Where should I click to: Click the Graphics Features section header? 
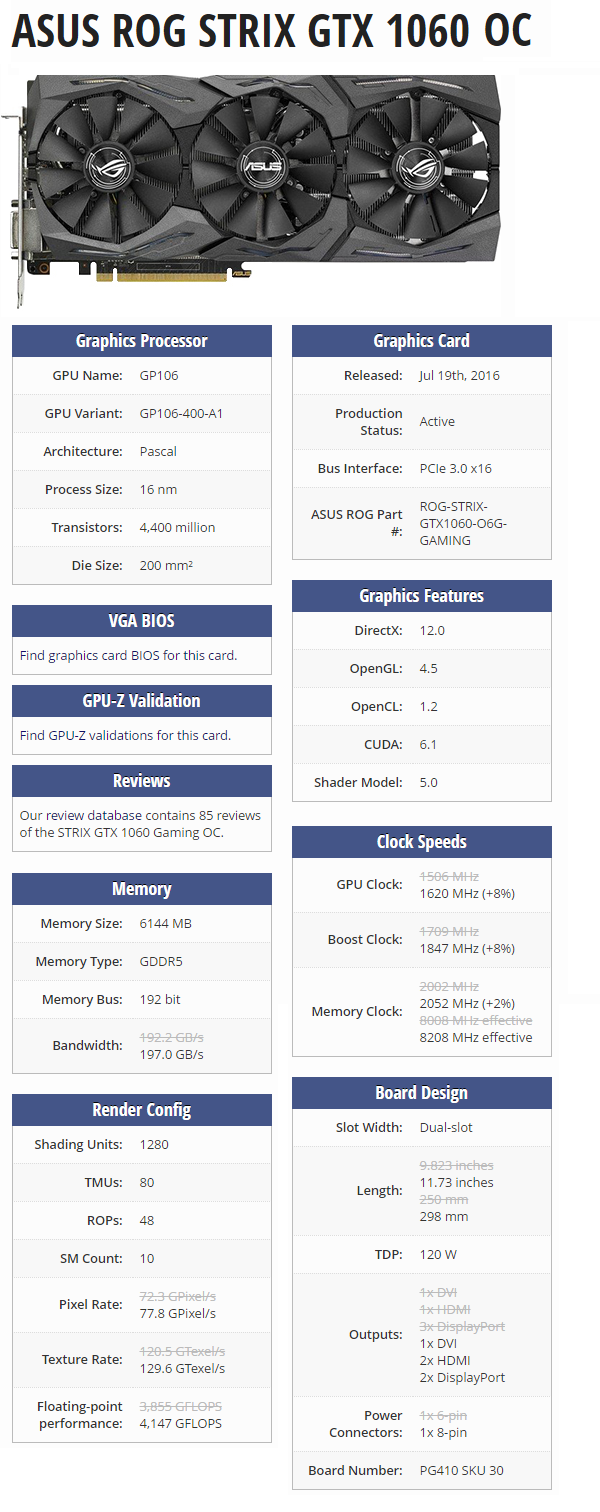point(422,596)
